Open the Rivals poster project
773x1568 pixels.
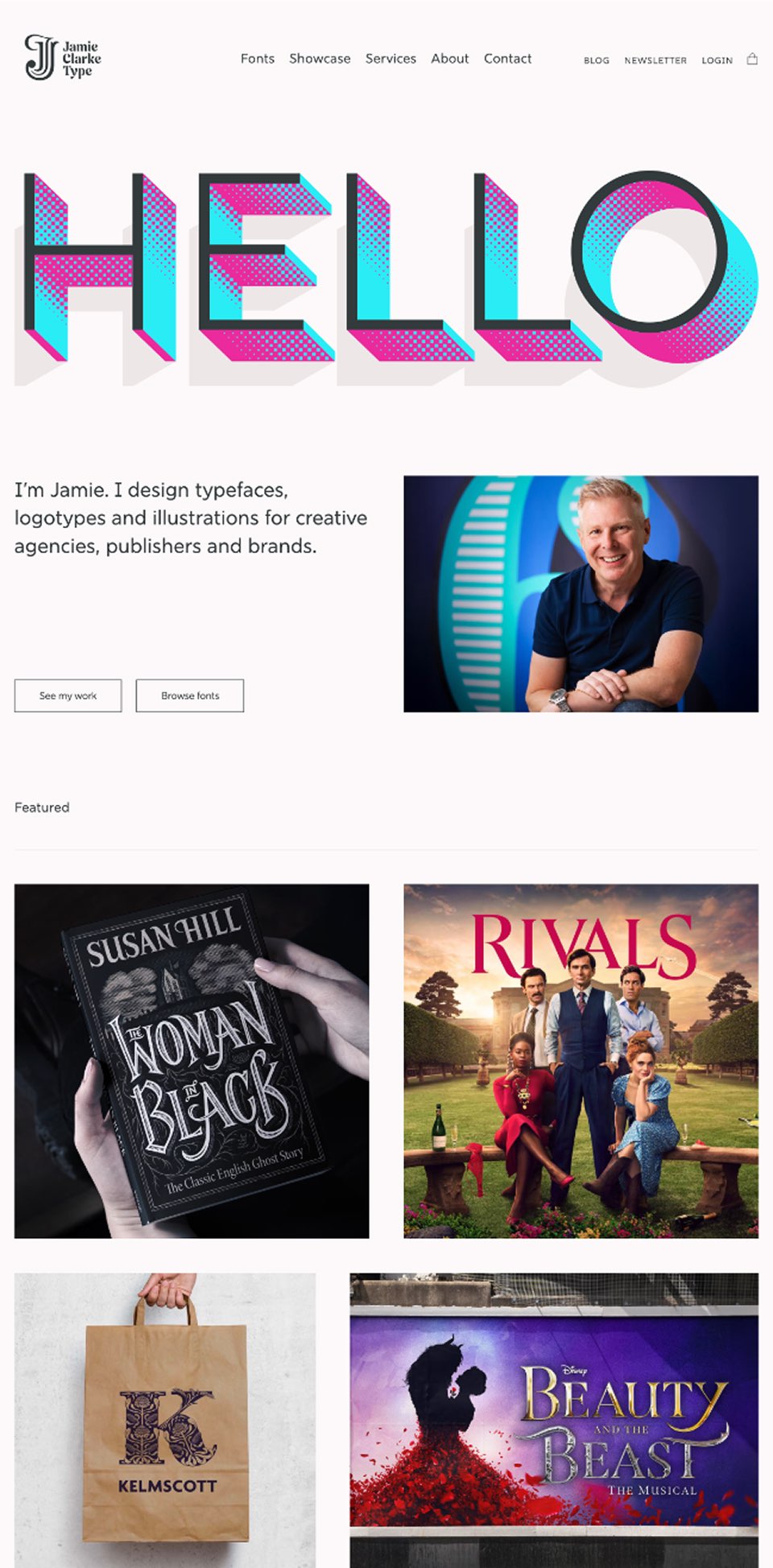(x=581, y=1061)
